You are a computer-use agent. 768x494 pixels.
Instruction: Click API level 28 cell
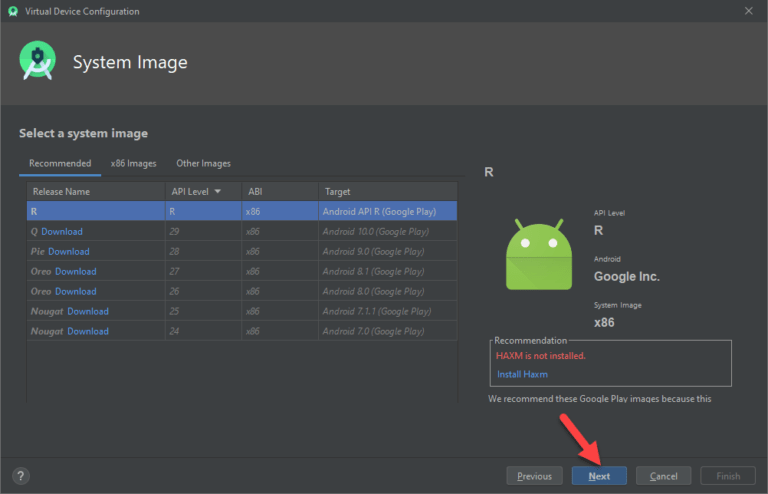[203, 252]
